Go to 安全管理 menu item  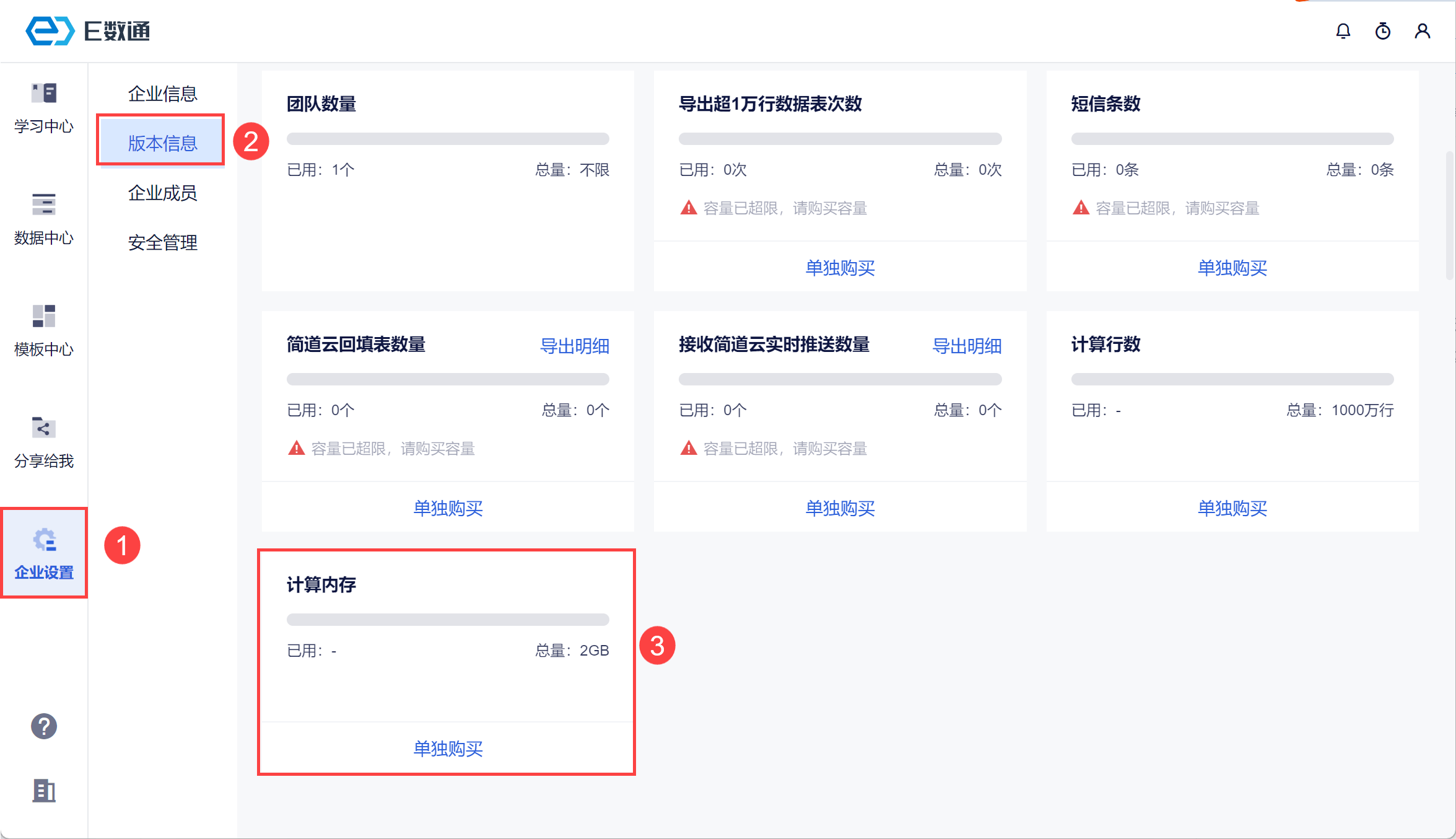162,242
